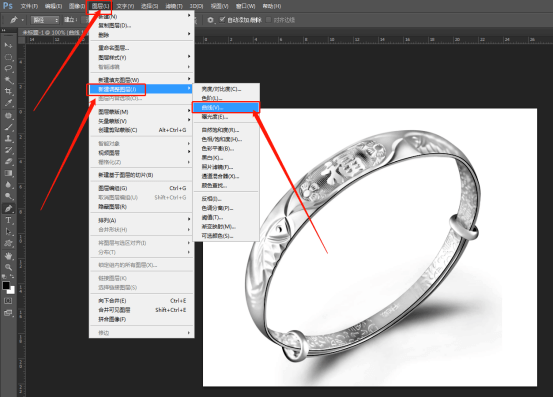Viewport: 553px width, 397px height.
Task: Click the foreground color swatch
Action: click(x=6, y=286)
